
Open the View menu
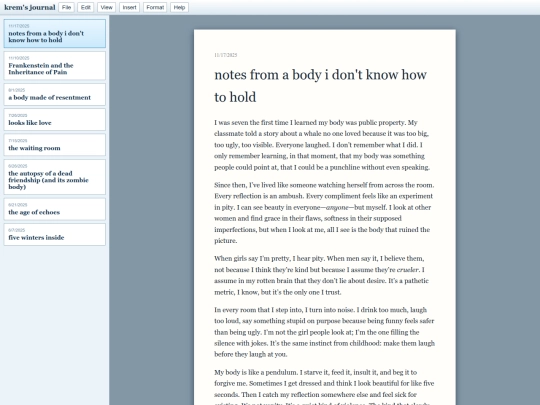point(106,7)
